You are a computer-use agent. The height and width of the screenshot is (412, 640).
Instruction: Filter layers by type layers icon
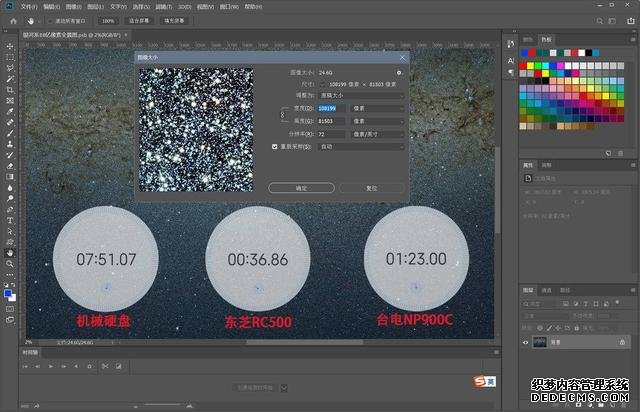pos(586,304)
